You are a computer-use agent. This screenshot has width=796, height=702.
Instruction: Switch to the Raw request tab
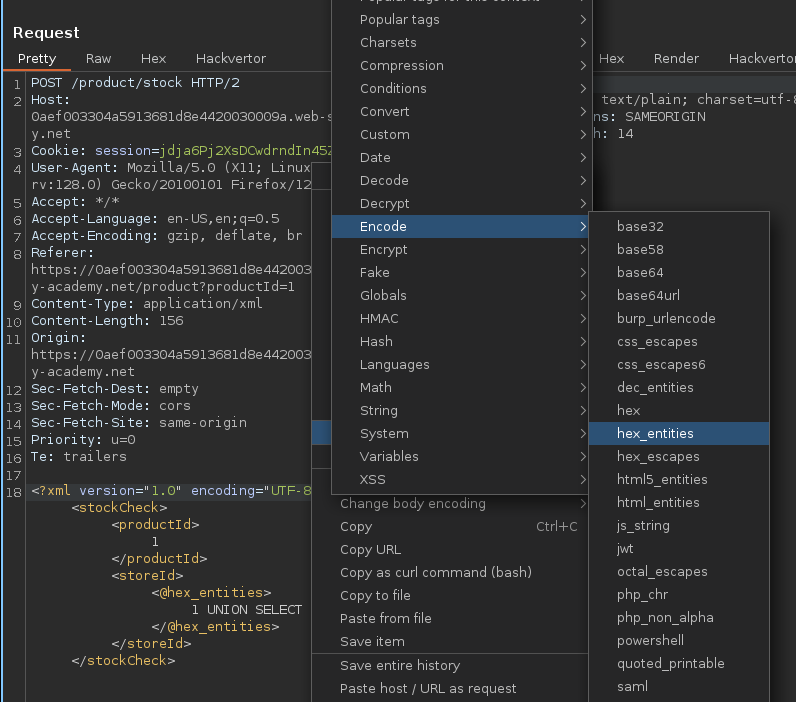coord(98,59)
